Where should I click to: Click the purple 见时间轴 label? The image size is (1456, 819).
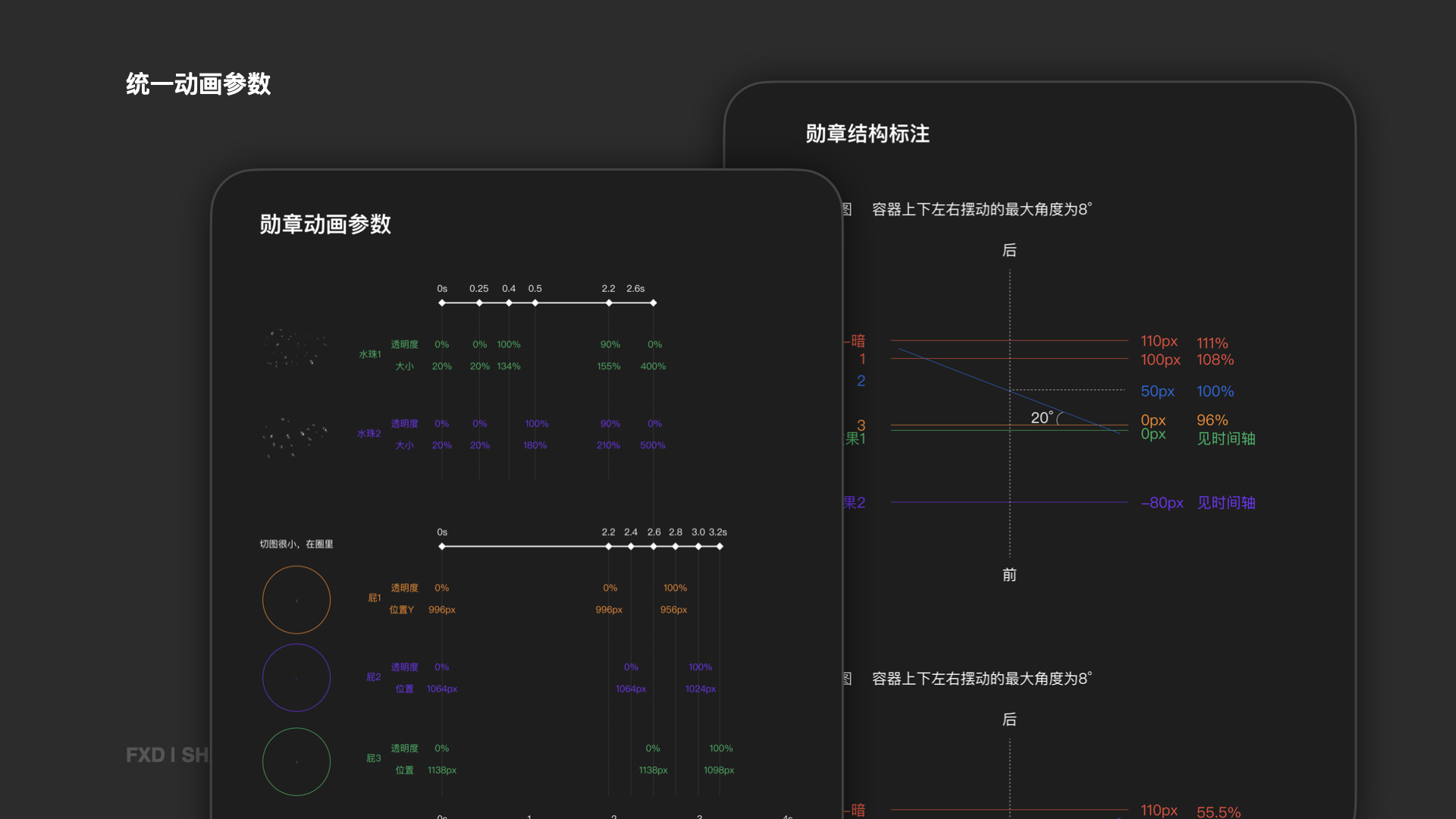pos(1226,502)
